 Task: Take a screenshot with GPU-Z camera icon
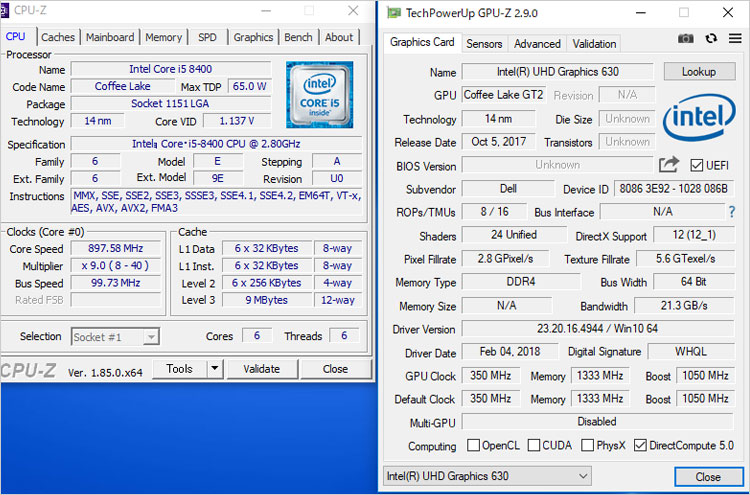tap(685, 38)
